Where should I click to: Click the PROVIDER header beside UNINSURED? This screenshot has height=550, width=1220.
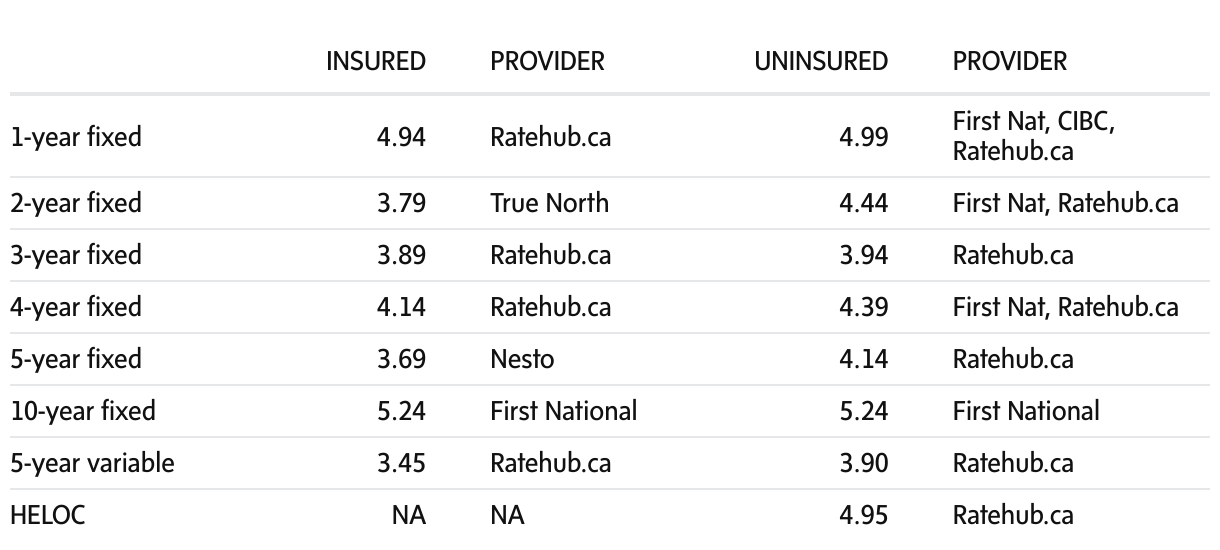pos(1010,61)
